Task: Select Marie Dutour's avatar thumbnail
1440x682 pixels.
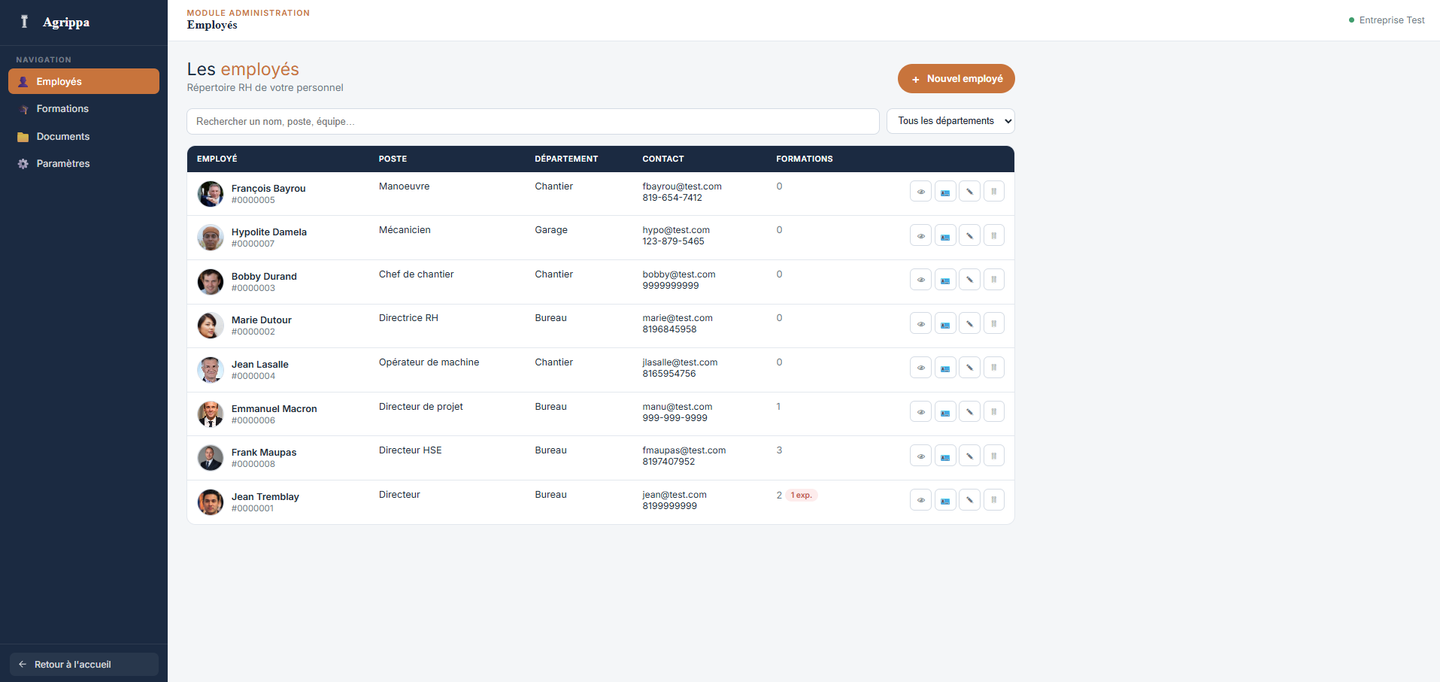Action: (210, 326)
